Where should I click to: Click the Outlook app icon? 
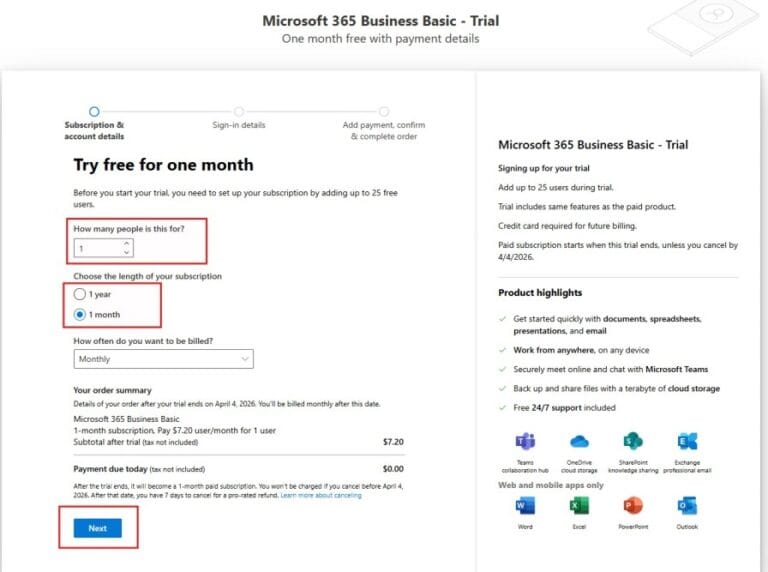point(687,505)
